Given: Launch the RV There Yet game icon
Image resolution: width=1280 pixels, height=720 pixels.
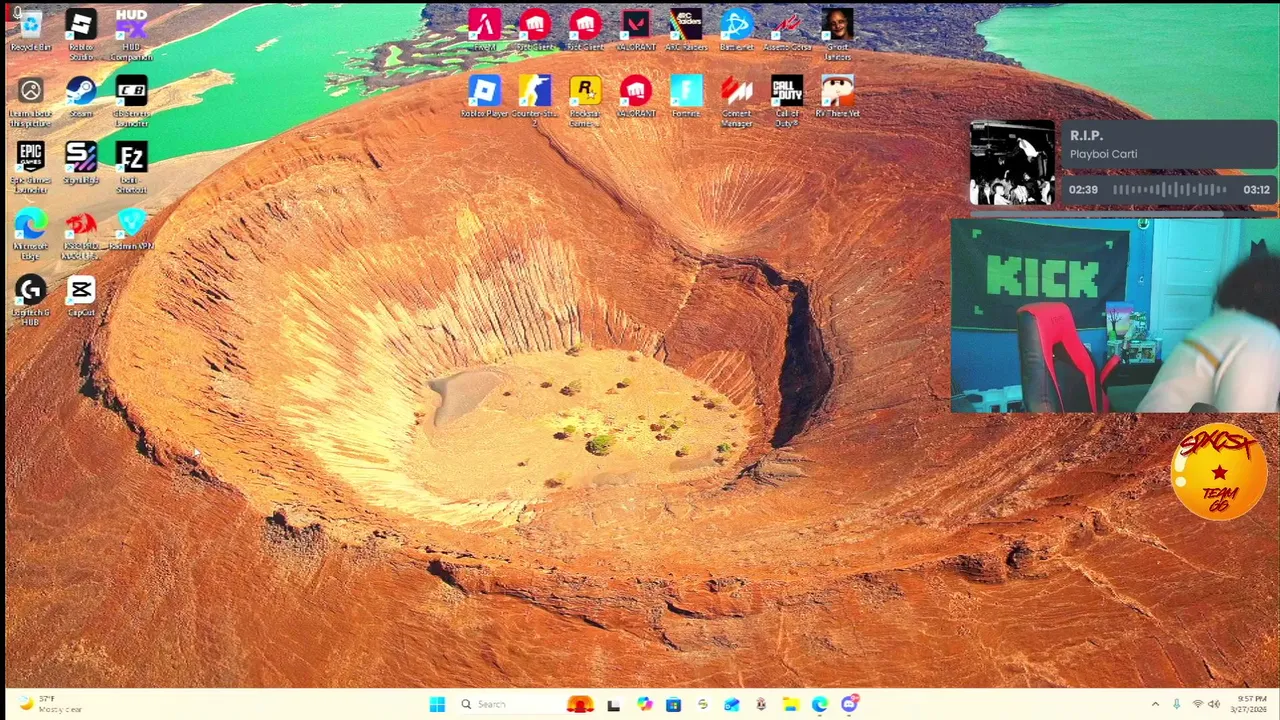Looking at the screenshot, I should click(838, 97).
